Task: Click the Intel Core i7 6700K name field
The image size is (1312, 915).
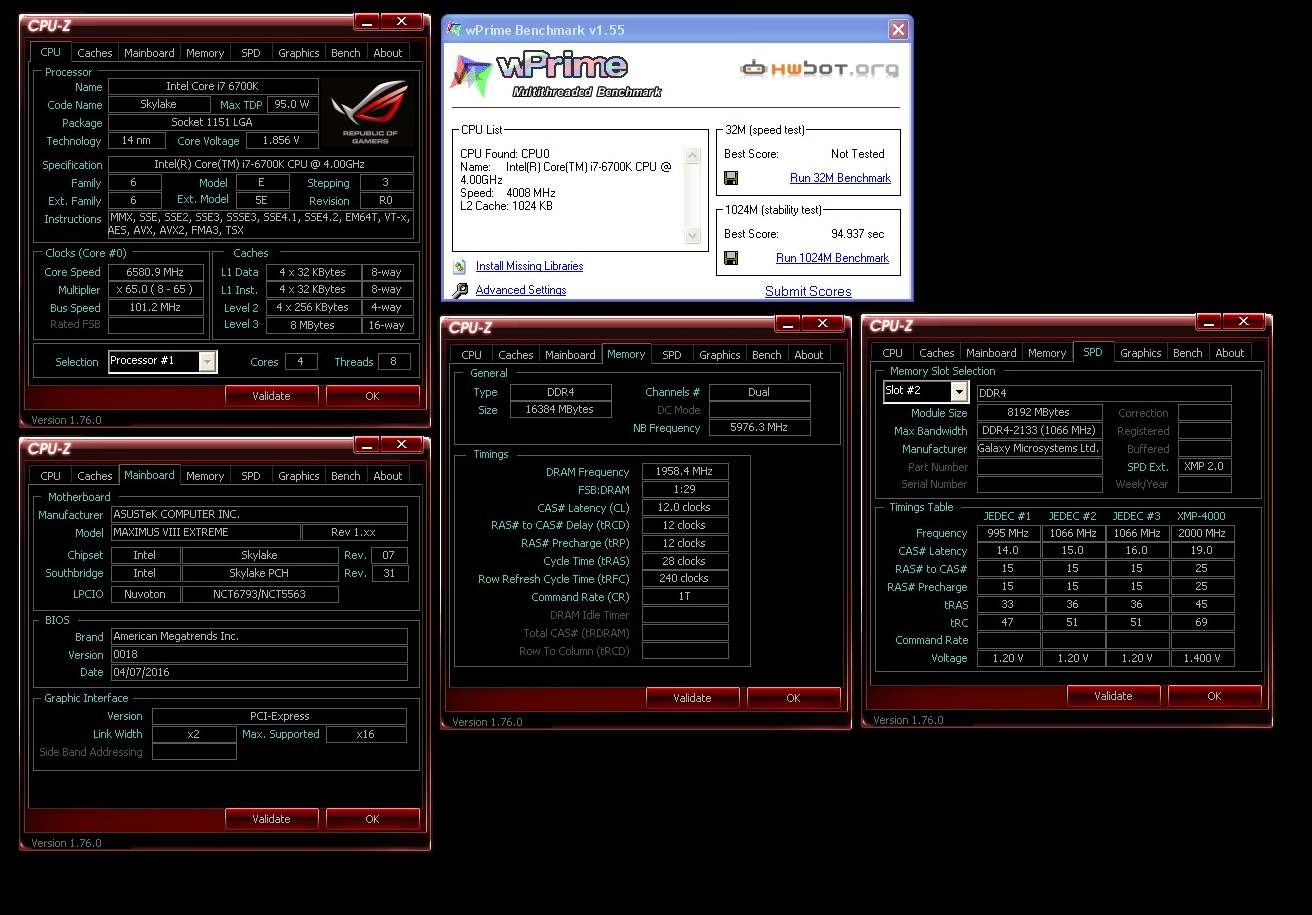Action: point(213,87)
